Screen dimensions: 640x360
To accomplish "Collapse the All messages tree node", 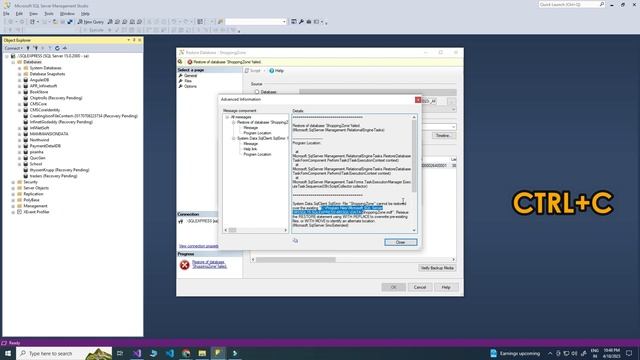I will point(227,117).
